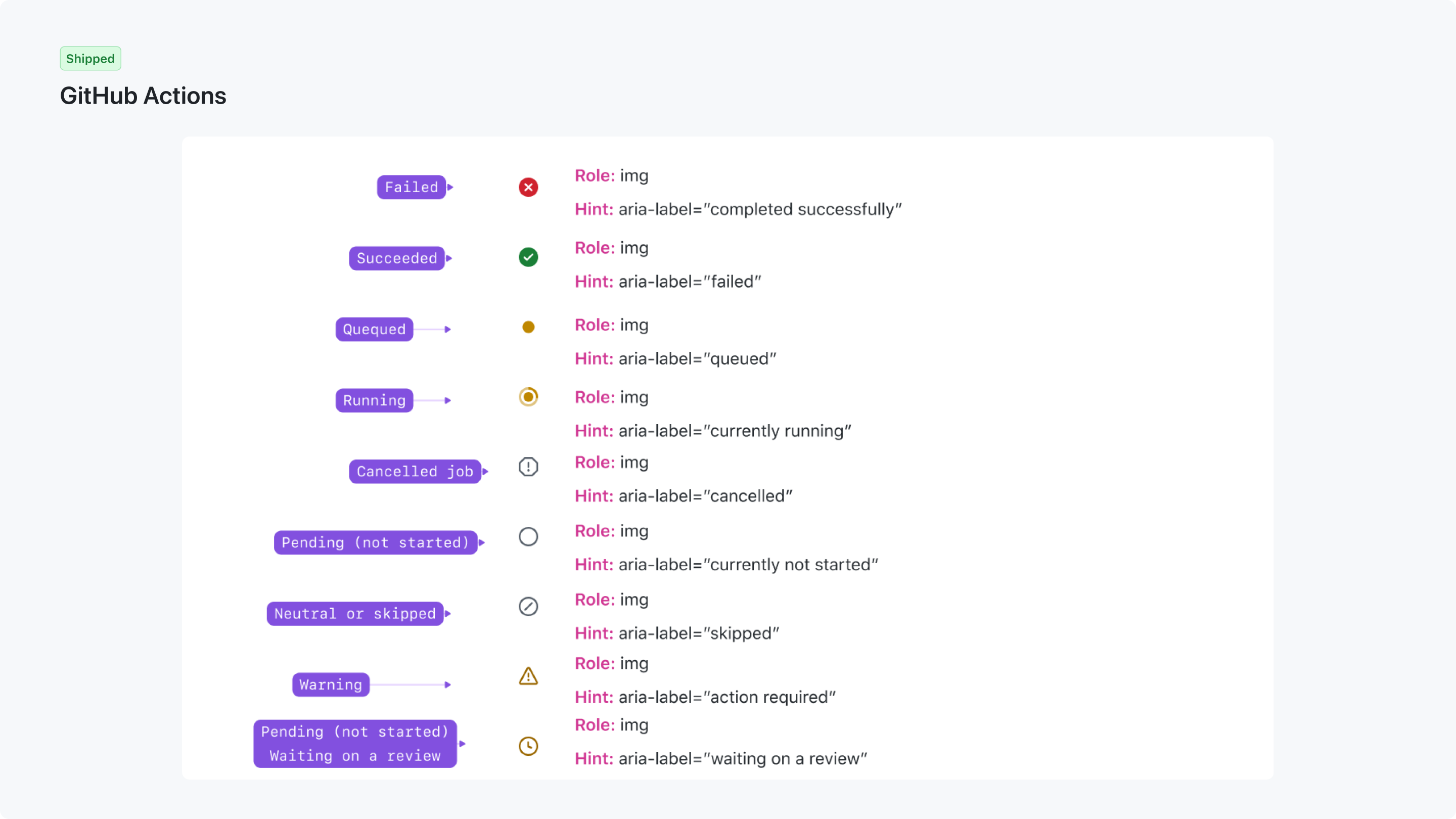1456x819 pixels.
Task: Select the warning triangle icon
Action: pos(528,676)
